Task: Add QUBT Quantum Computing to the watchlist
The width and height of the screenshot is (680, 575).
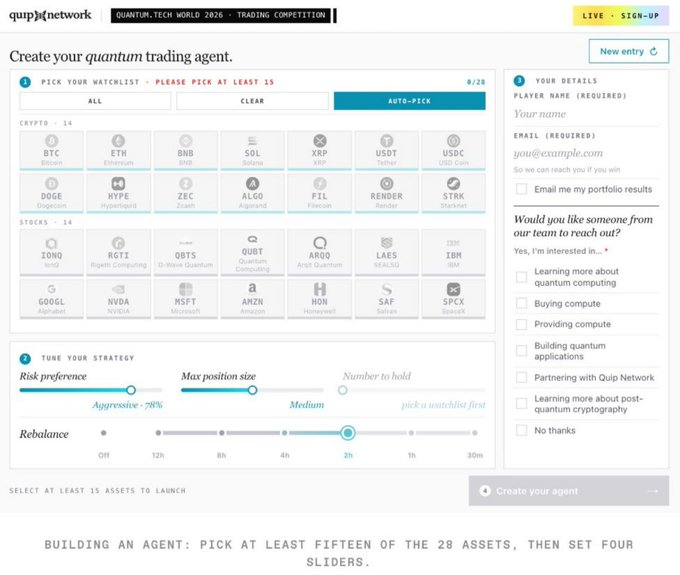Action: 252,253
